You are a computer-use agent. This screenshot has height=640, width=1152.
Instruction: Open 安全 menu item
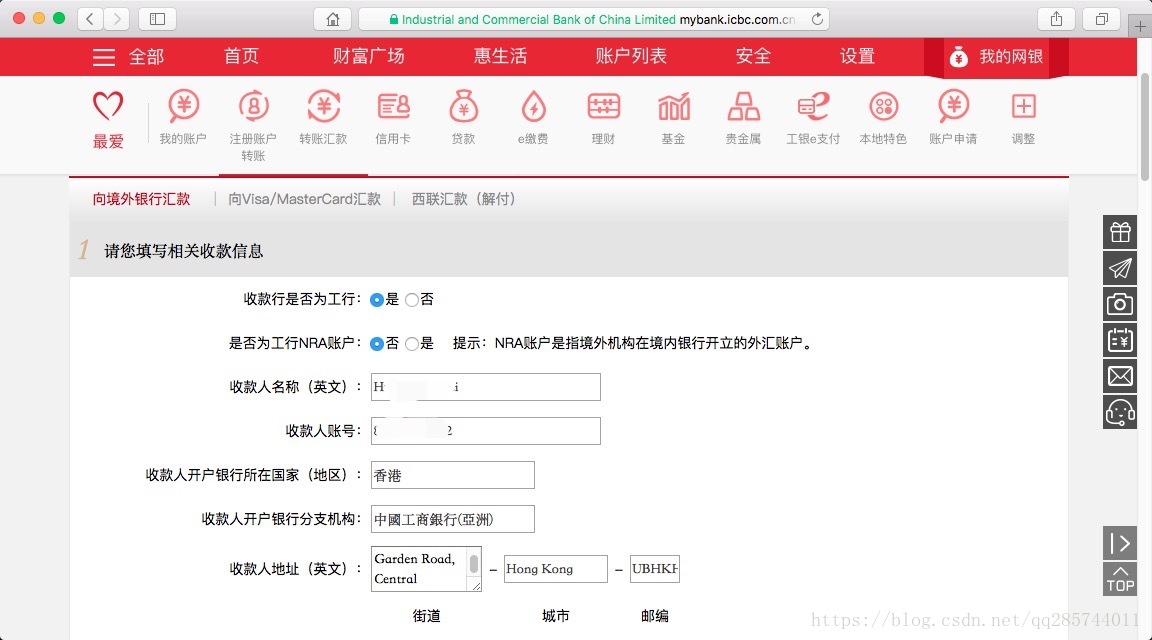point(753,57)
